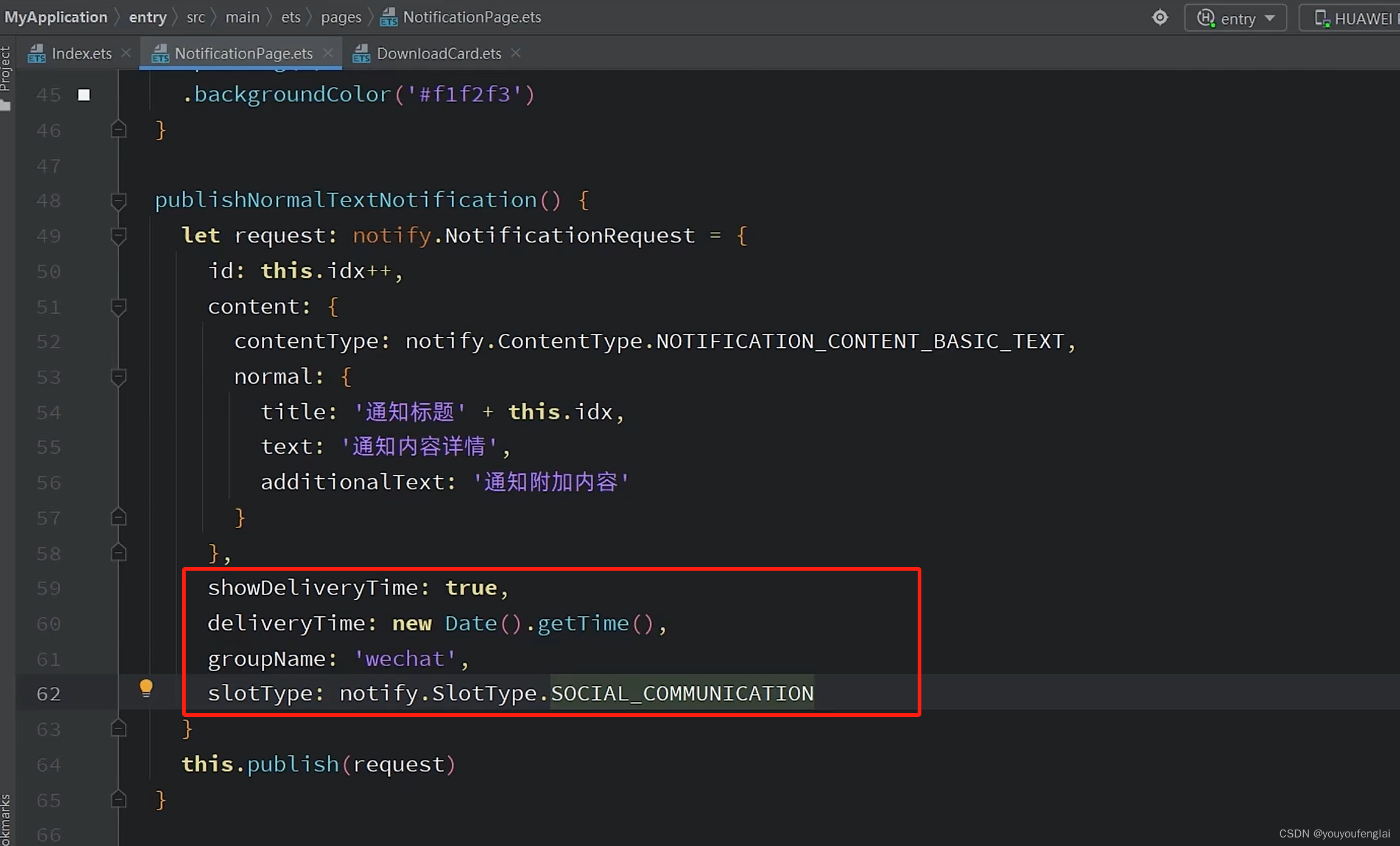
Task: Click the '#f1f2f3' color string
Action: pos(465,94)
